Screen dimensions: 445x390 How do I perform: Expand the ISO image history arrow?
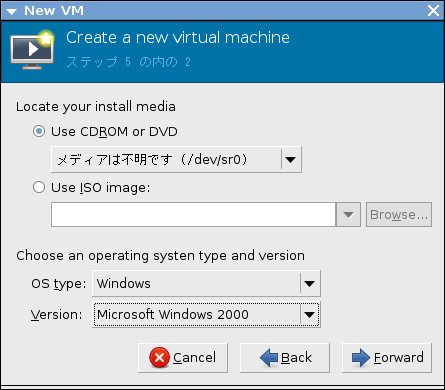[x=348, y=215]
